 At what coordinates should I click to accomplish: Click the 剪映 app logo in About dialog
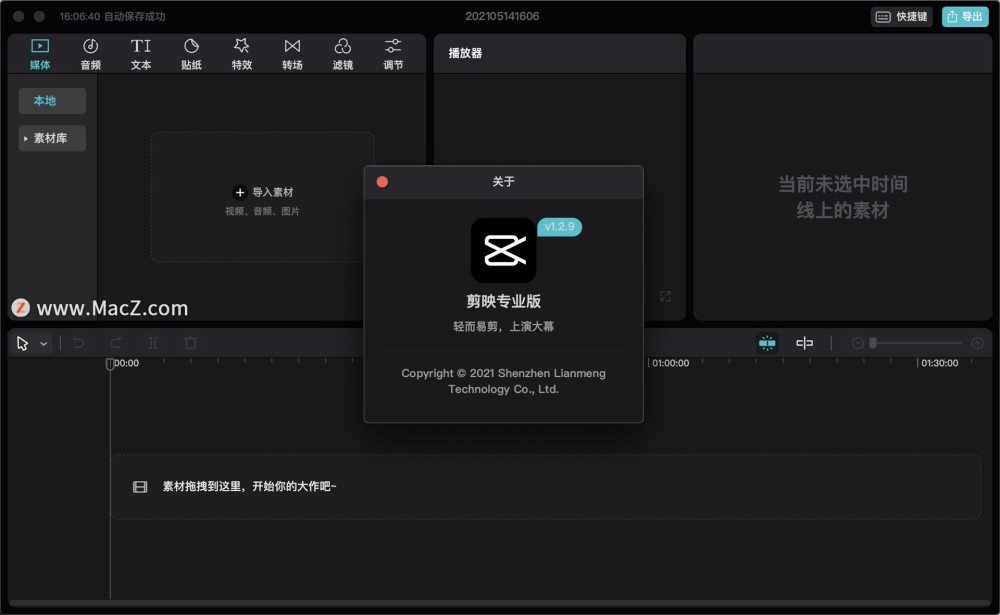click(x=503, y=250)
